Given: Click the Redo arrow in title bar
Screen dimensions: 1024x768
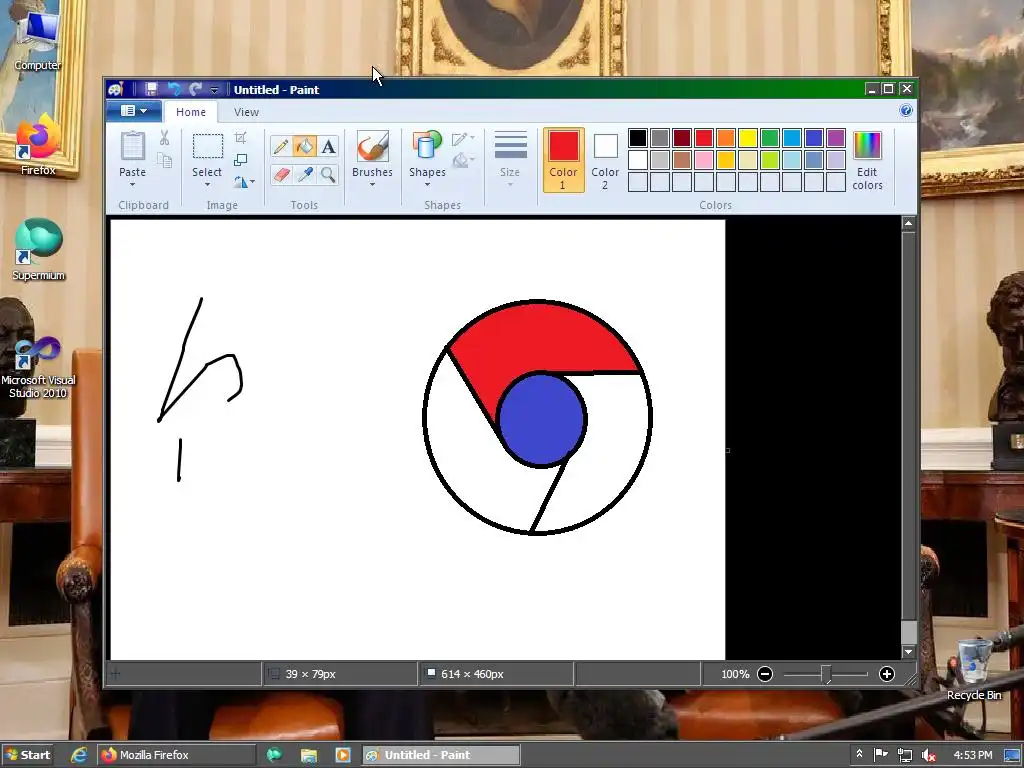Looking at the screenshot, I should pyautogui.click(x=195, y=89).
